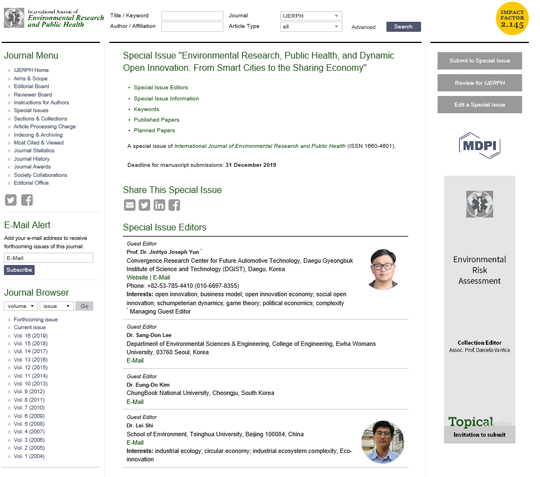Share special issue on Twitter icon
This screenshot has width=540, height=477.
pyautogui.click(x=144, y=205)
